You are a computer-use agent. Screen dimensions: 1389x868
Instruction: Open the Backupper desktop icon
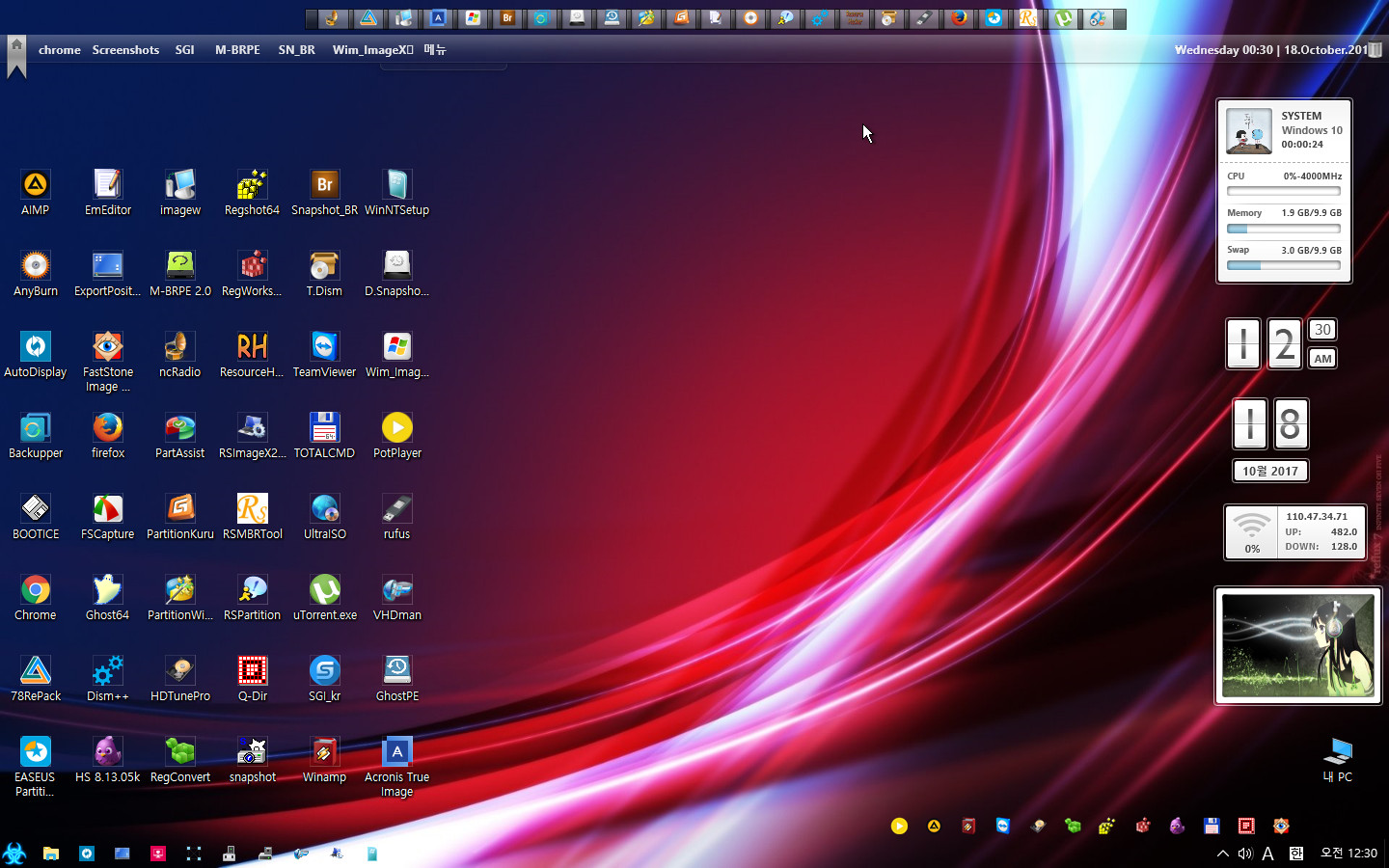36,436
